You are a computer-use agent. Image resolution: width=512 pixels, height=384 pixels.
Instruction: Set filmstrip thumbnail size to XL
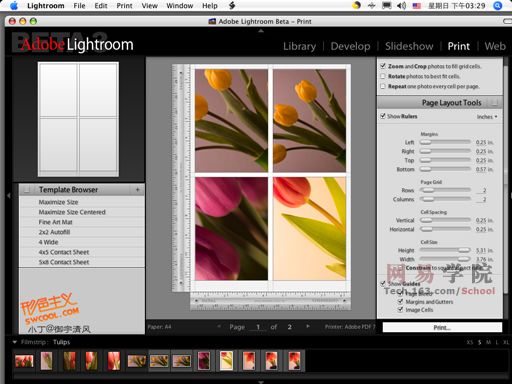[x=506, y=342]
